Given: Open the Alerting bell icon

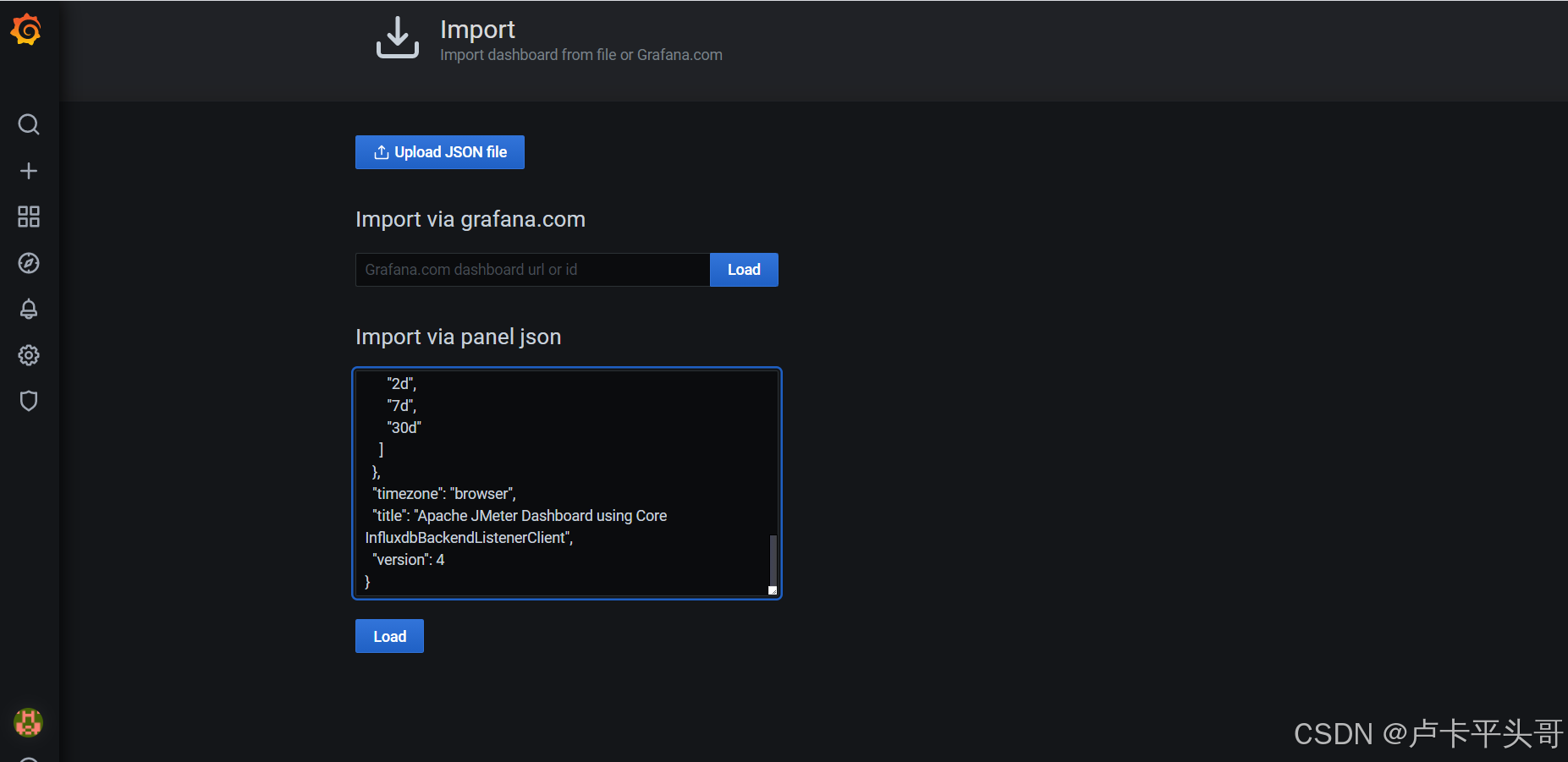Looking at the screenshot, I should [29, 309].
